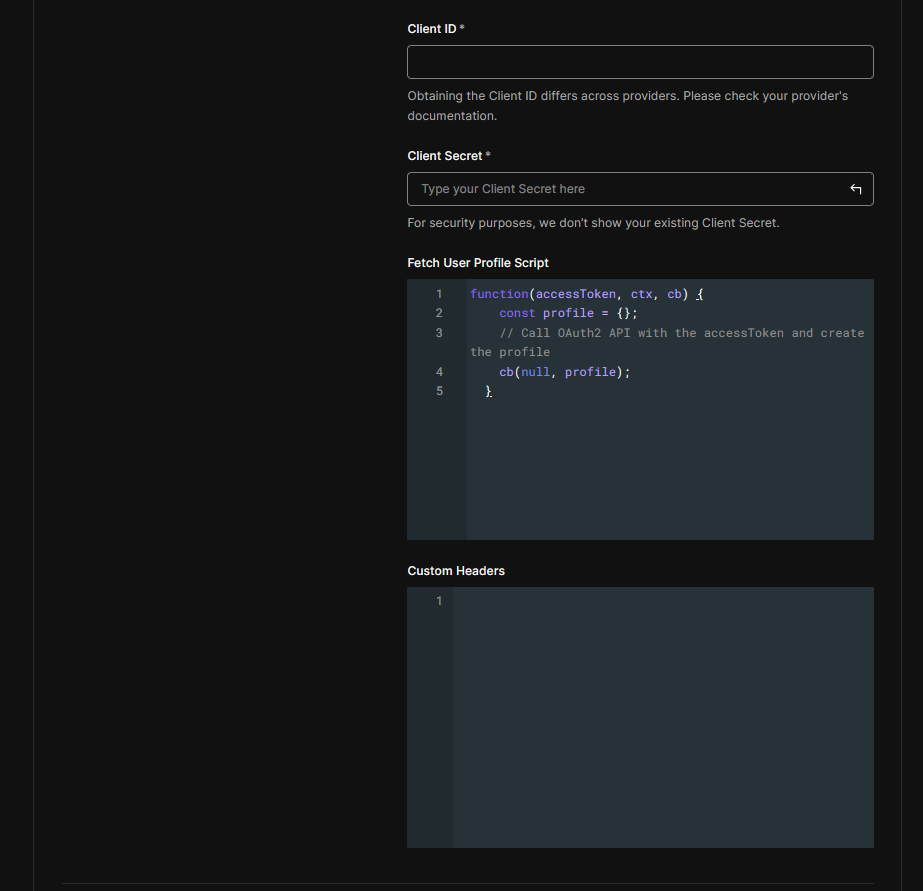
Task: Click the Client ID provider documentation hint
Action: click(x=627, y=106)
